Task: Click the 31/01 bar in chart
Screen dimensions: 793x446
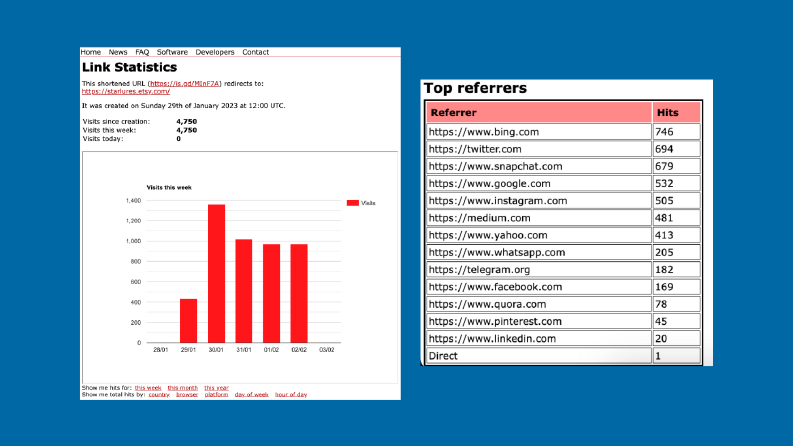Action: 244,291
